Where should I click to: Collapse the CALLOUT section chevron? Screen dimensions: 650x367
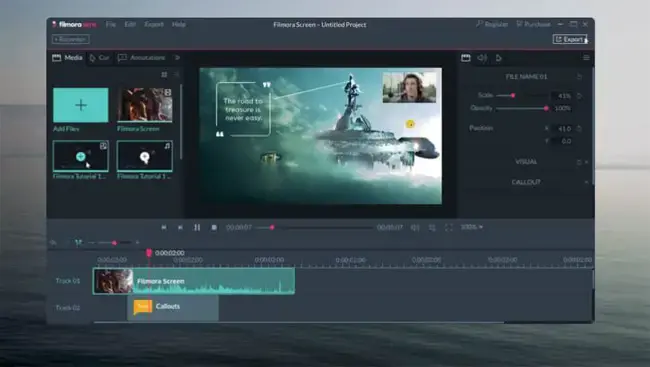coord(587,182)
